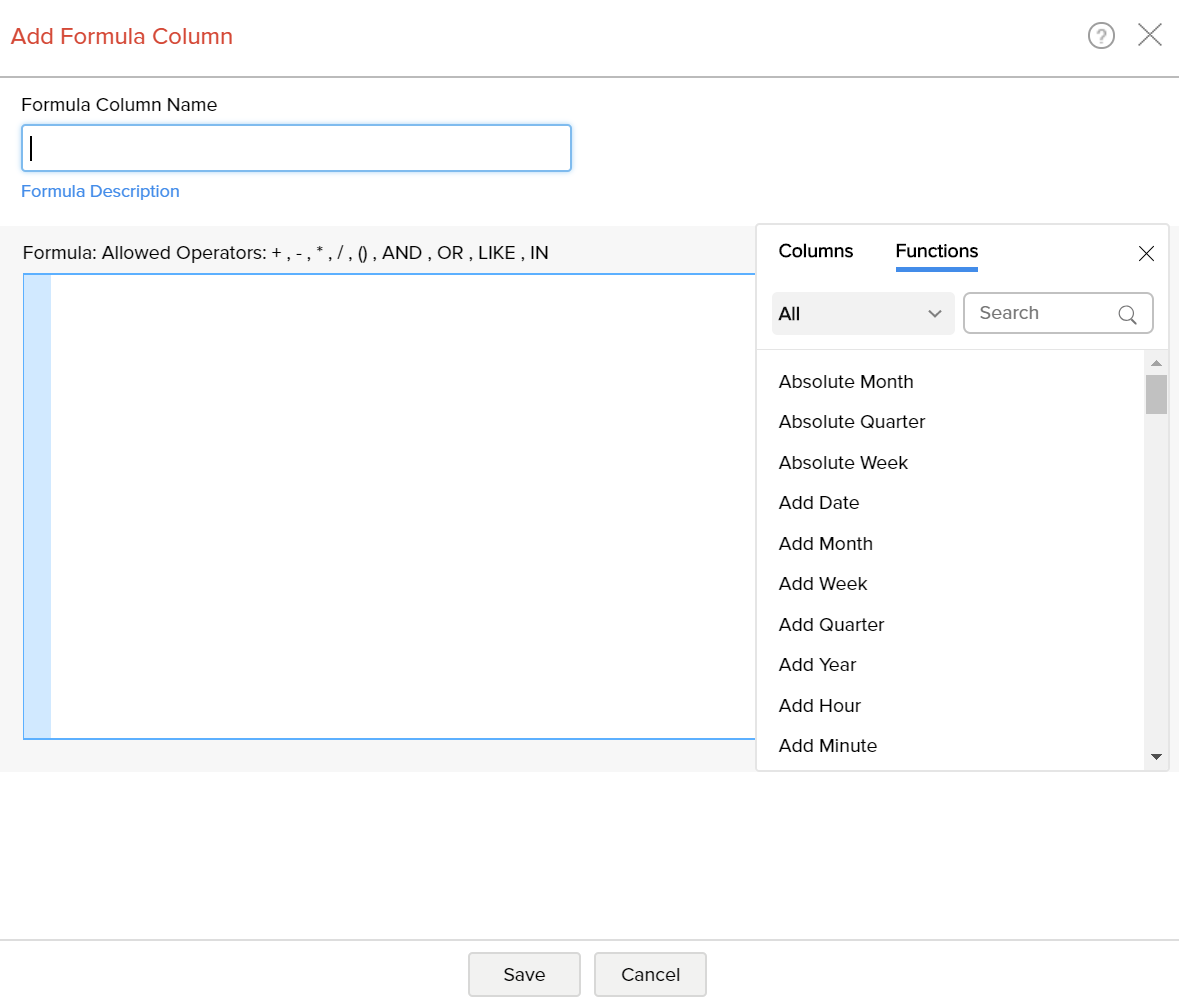Open the Formula Description link
The height and width of the screenshot is (1003, 1179).
click(x=100, y=190)
